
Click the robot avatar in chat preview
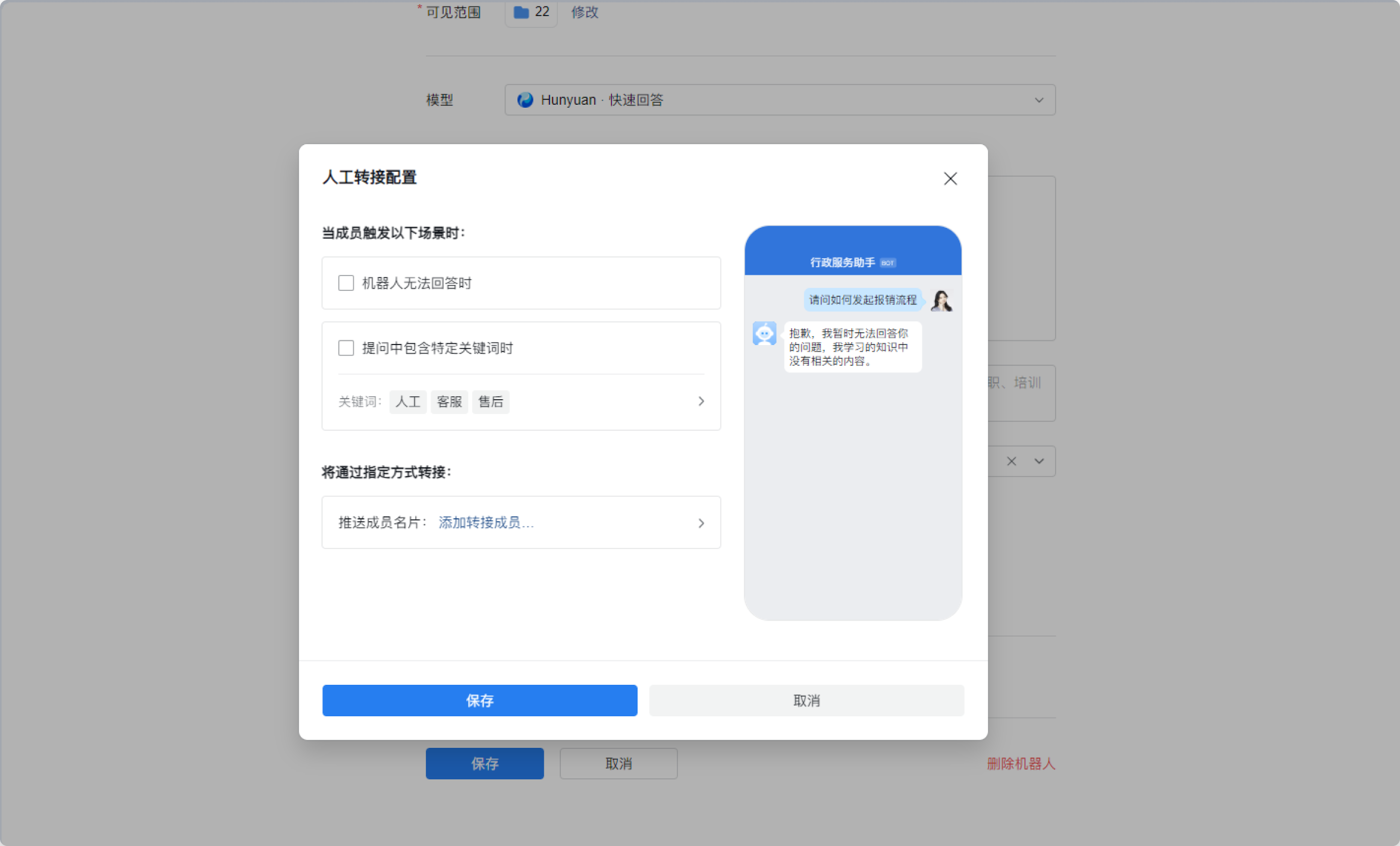tap(764, 333)
